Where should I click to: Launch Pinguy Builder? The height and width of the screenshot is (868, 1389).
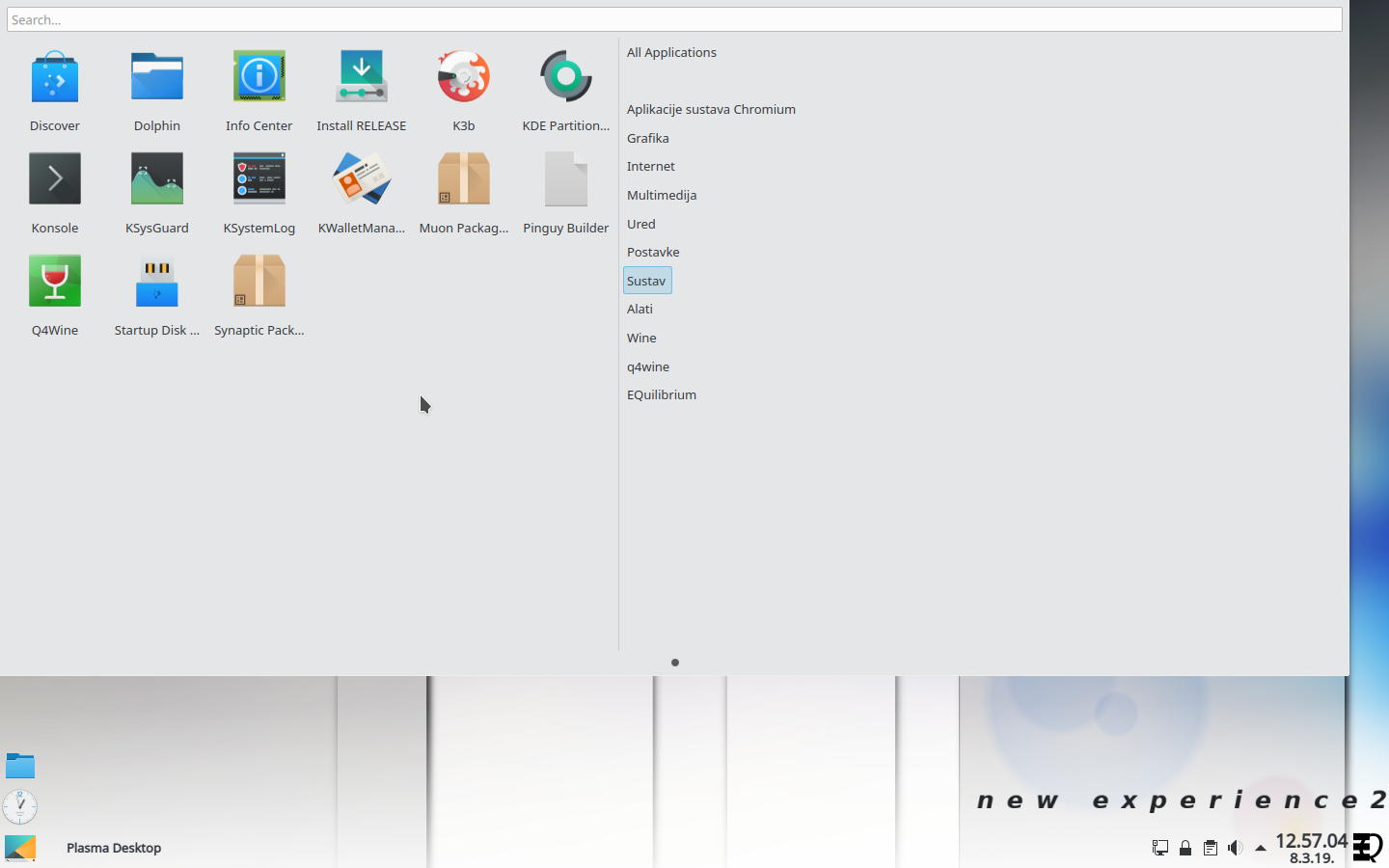(566, 194)
